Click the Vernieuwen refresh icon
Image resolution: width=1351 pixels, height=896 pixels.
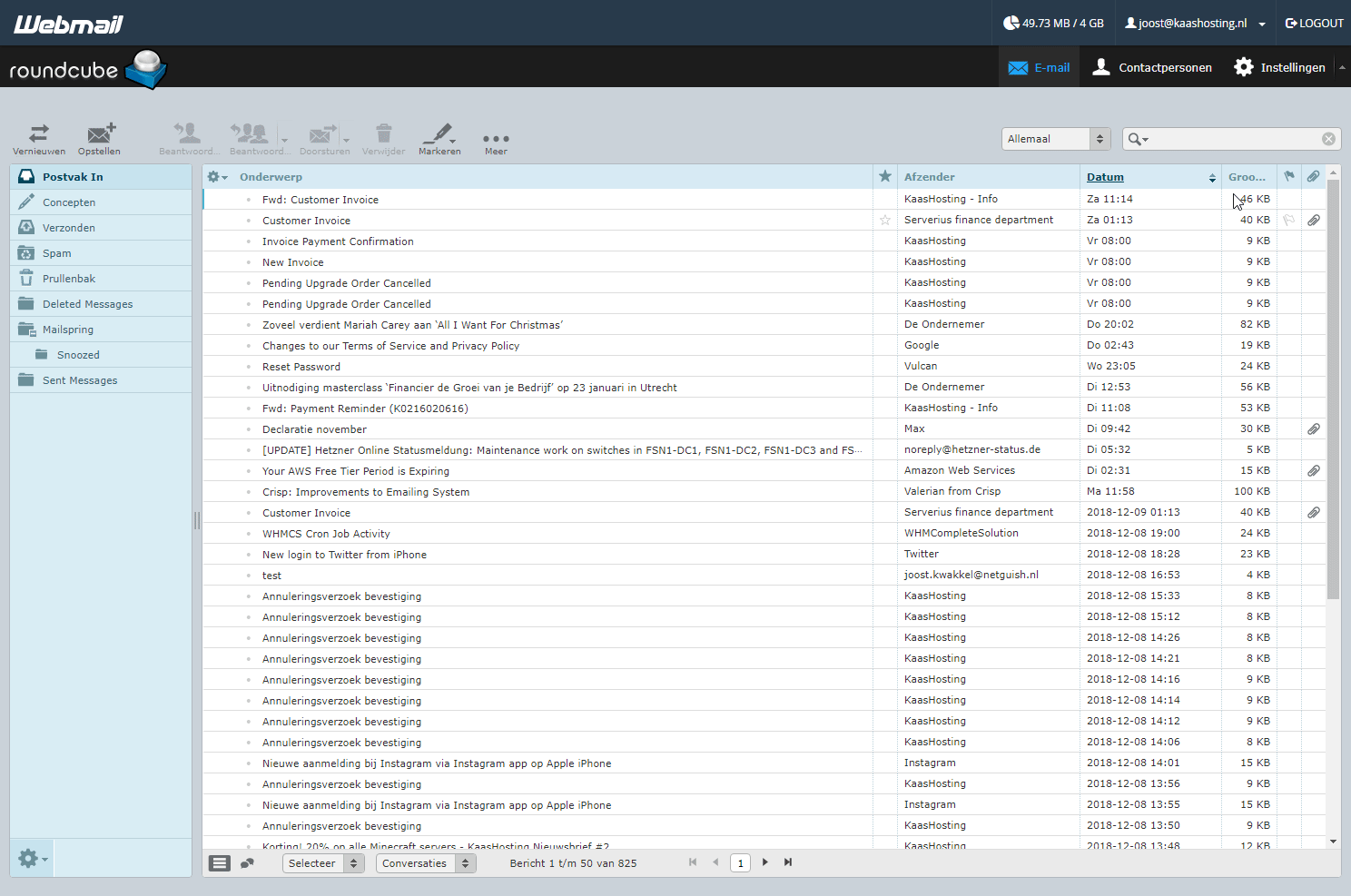click(39, 134)
